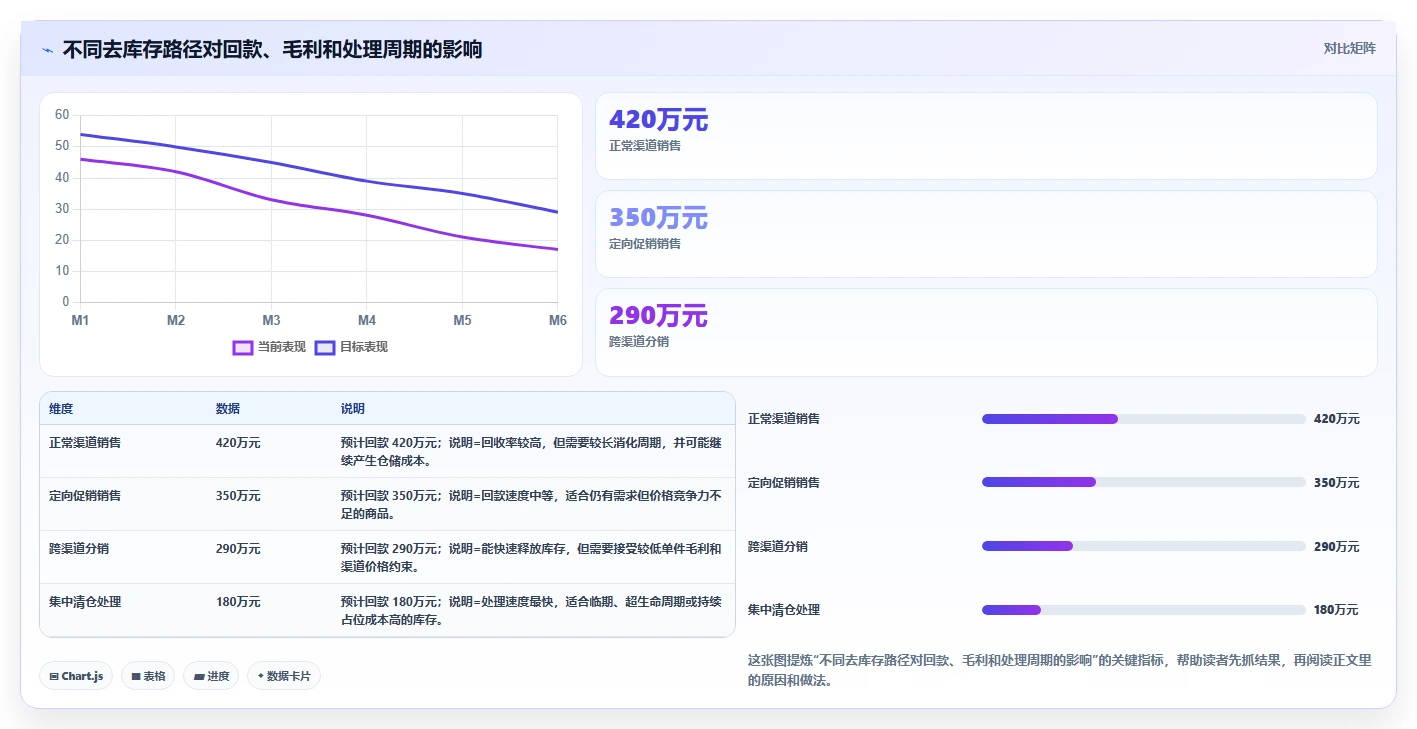
Task: Click the 420万元 card for 正常渠道销售
Action: 986,136
